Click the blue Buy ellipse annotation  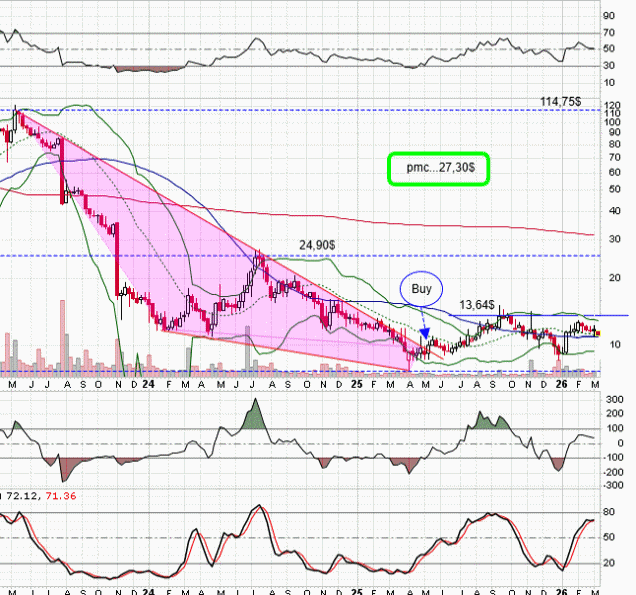[x=421, y=291]
